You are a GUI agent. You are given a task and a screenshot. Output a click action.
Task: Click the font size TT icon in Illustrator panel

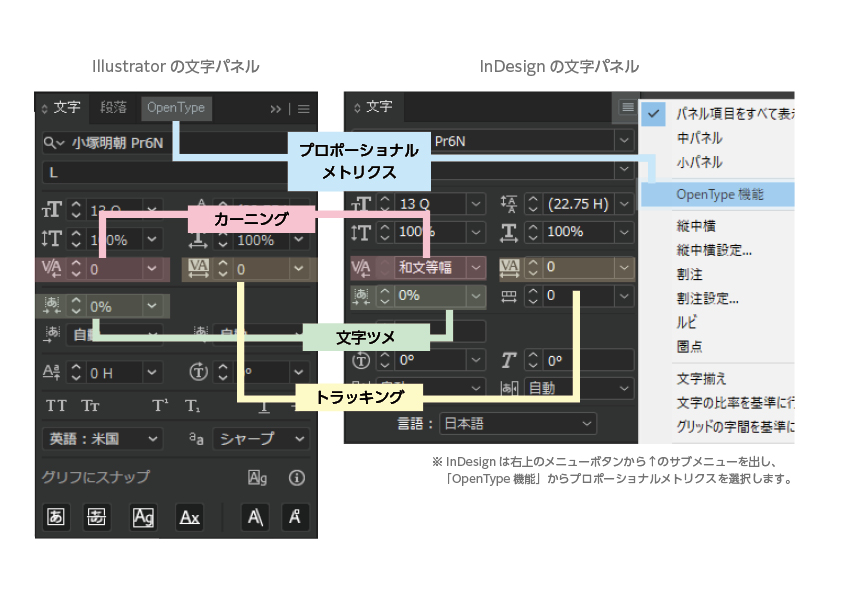click(x=52, y=209)
